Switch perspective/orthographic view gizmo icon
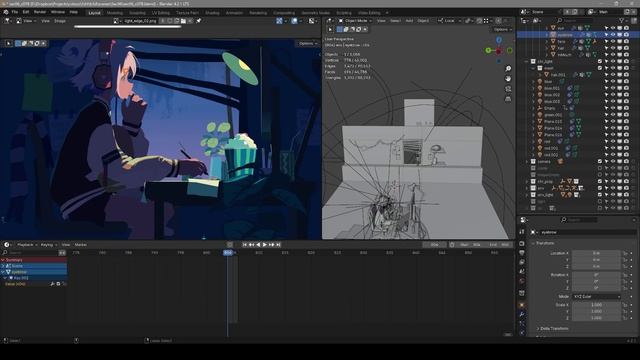 tap(508, 99)
